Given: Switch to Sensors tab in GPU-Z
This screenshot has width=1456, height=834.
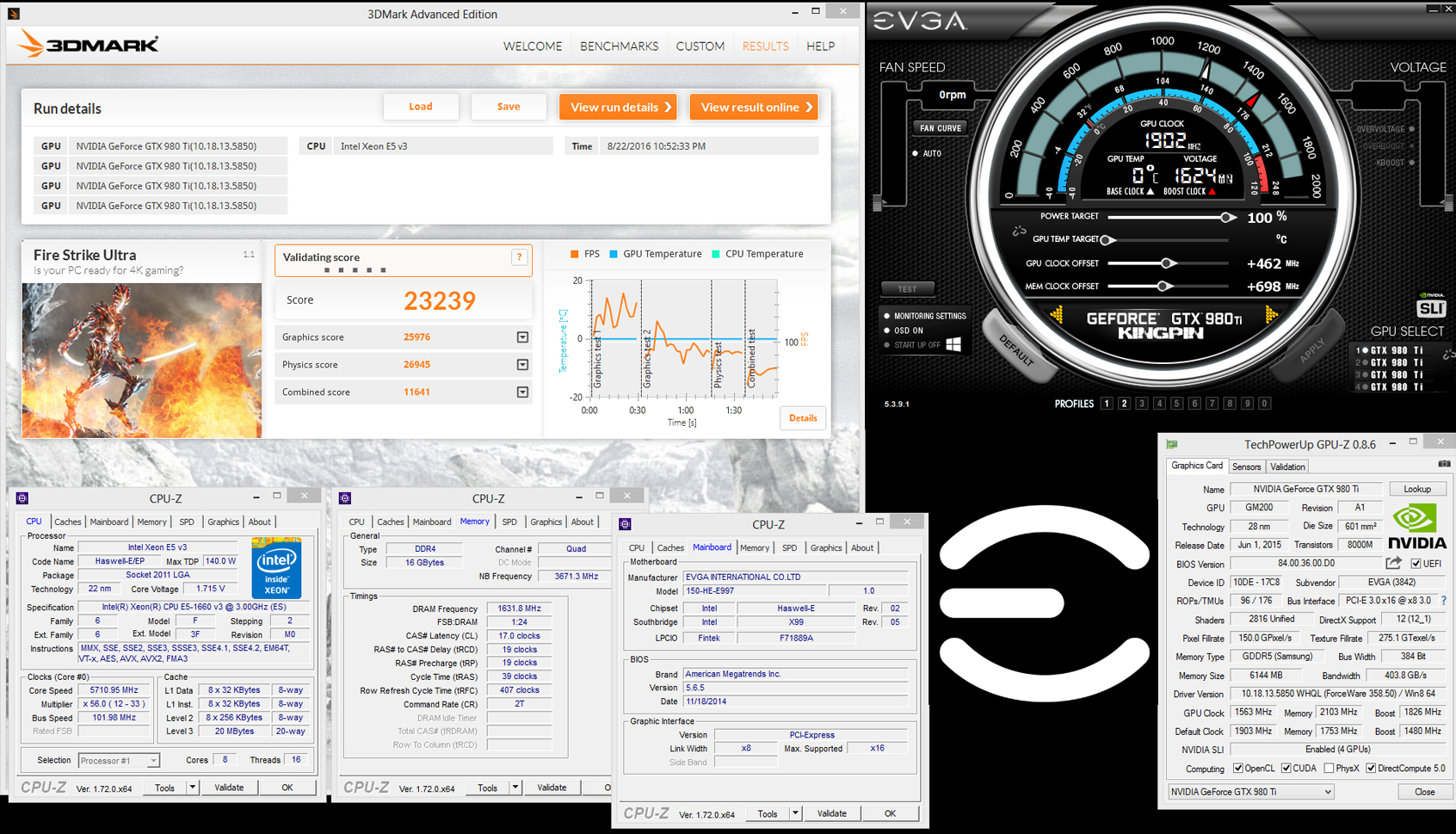Looking at the screenshot, I should (x=1246, y=466).
